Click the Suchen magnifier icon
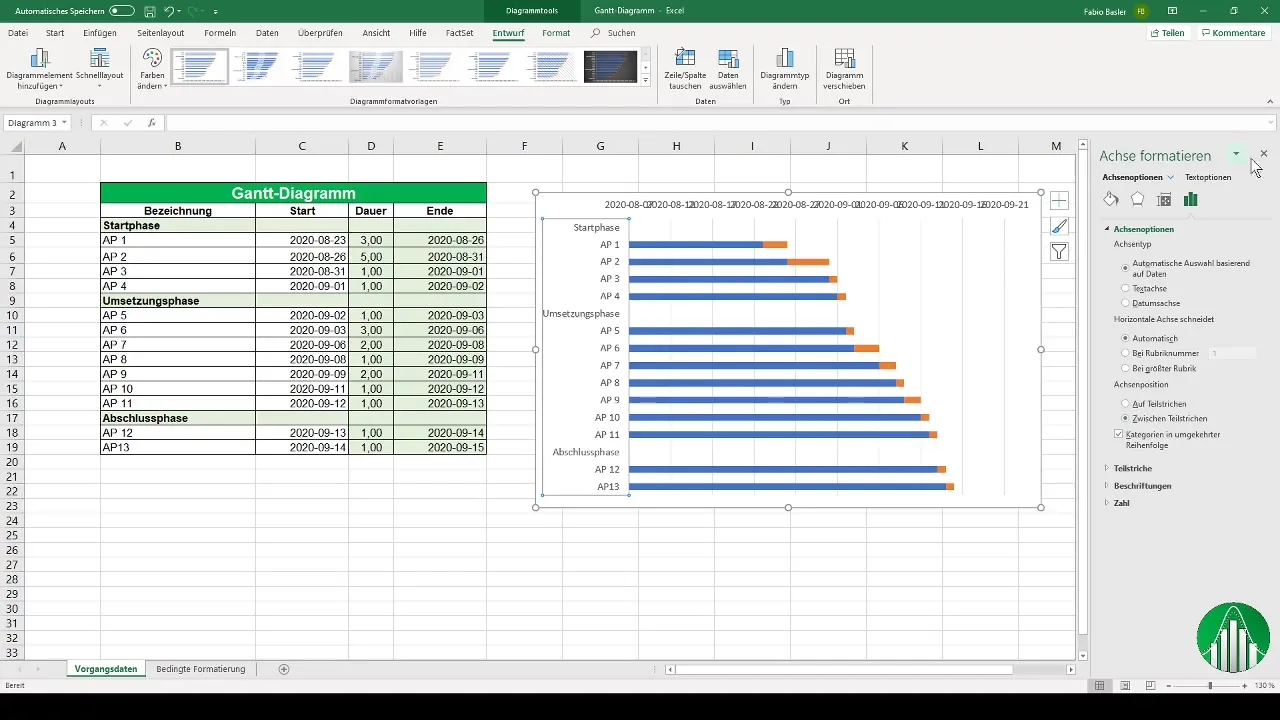Image resolution: width=1280 pixels, height=720 pixels. coord(596,33)
